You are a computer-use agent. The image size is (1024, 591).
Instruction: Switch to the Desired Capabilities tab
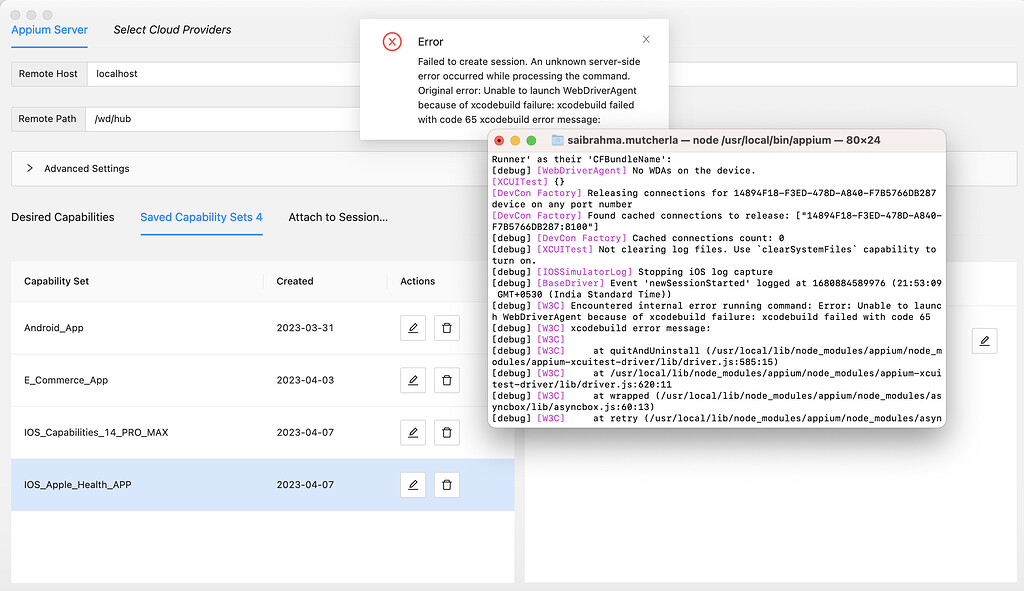pos(64,217)
